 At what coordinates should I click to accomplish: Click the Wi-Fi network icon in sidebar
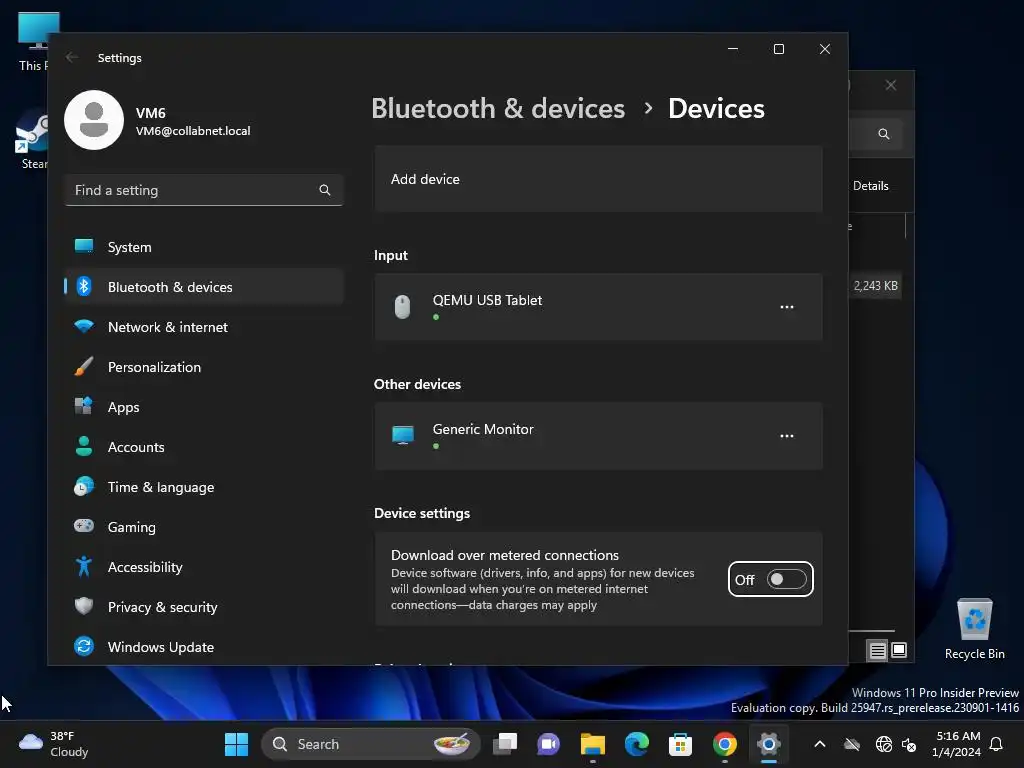[84, 326]
